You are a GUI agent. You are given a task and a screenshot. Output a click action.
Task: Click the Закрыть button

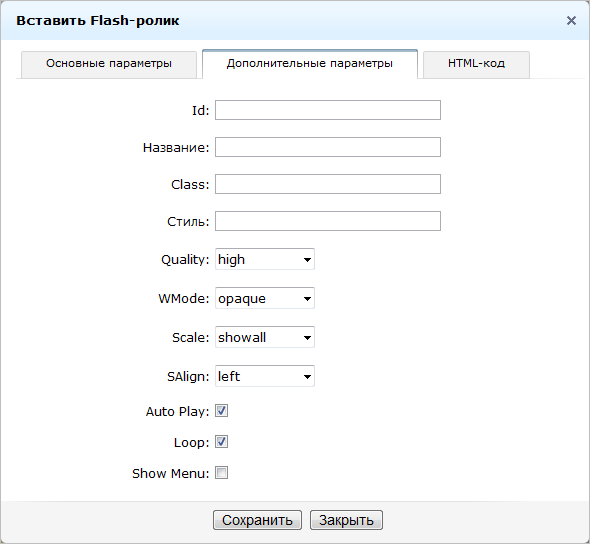[346, 520]
